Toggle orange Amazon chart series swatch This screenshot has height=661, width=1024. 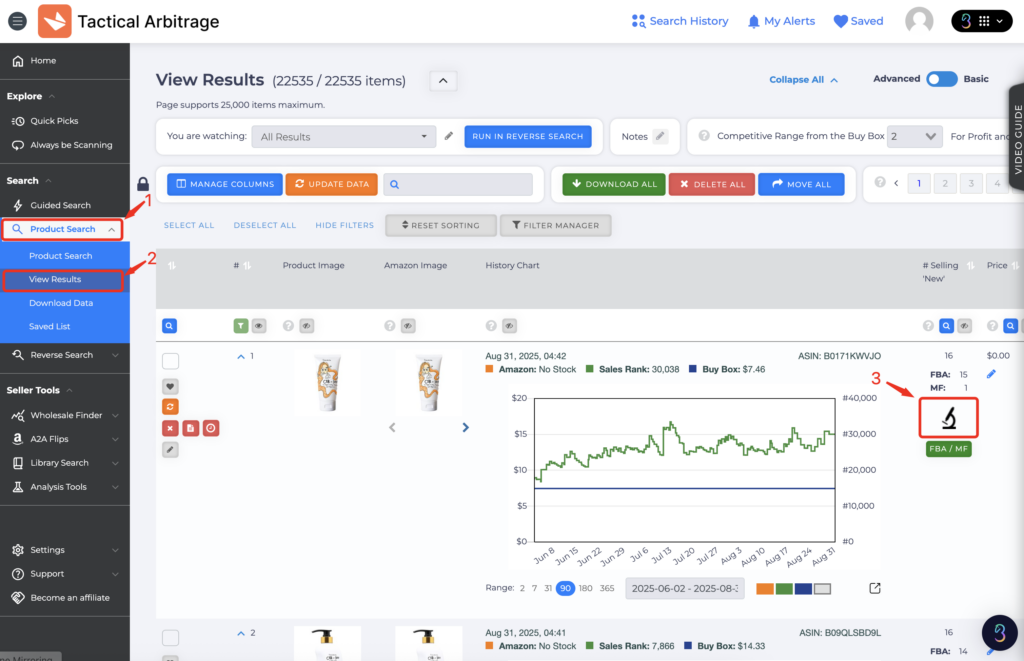point(765,589)
